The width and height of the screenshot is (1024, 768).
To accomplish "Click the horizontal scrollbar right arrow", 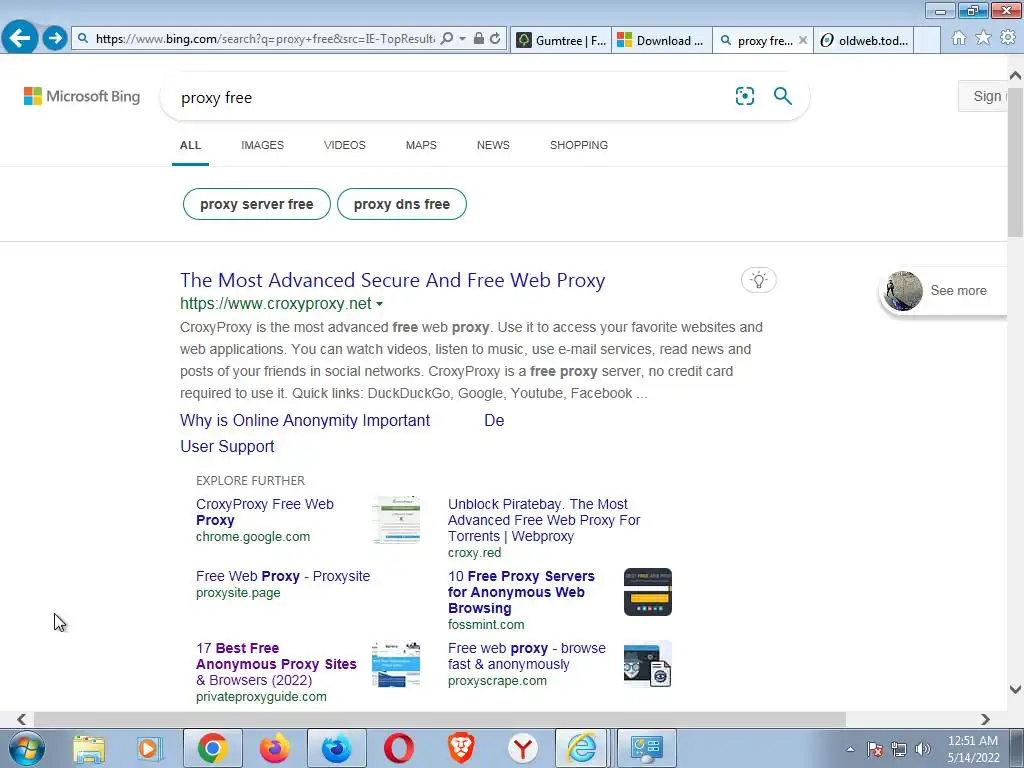I will tap(985, 719).
